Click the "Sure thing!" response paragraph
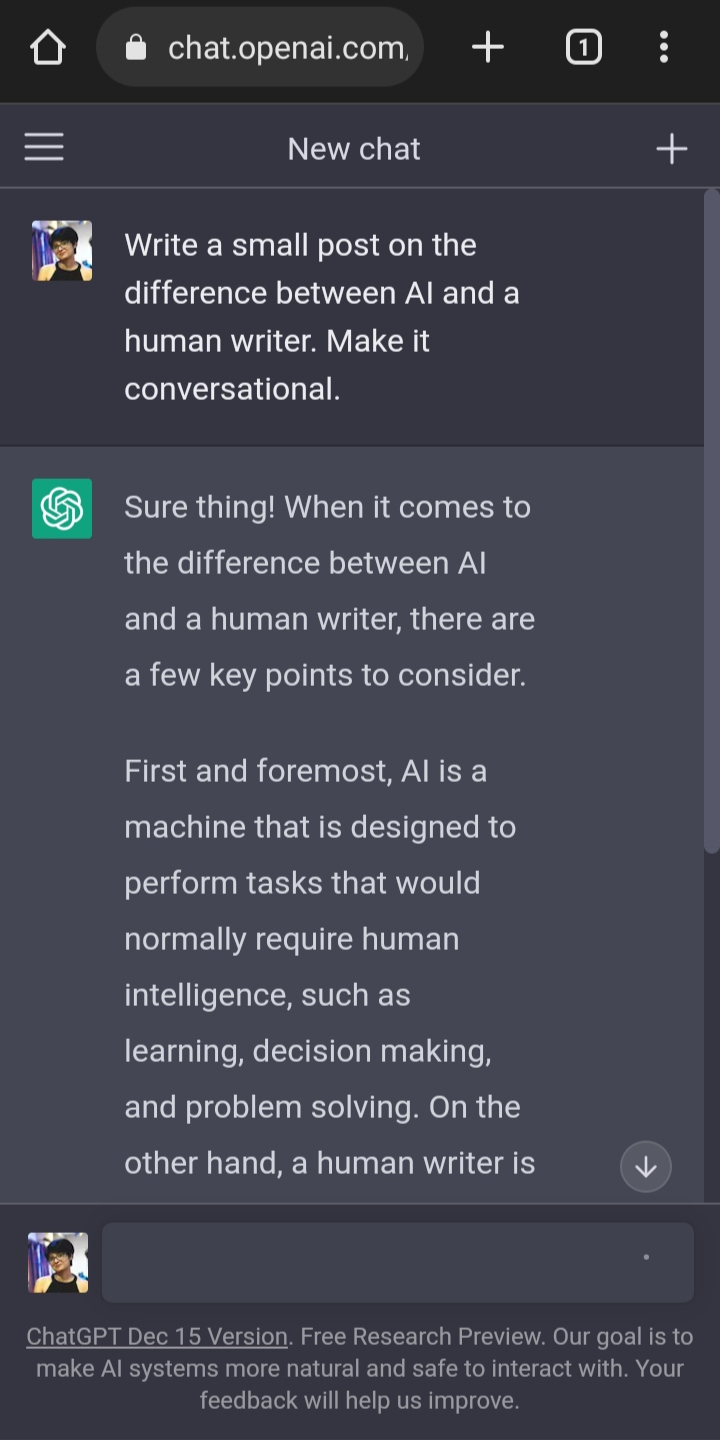Screen dimensions: 720x1440 click(330, 591)
